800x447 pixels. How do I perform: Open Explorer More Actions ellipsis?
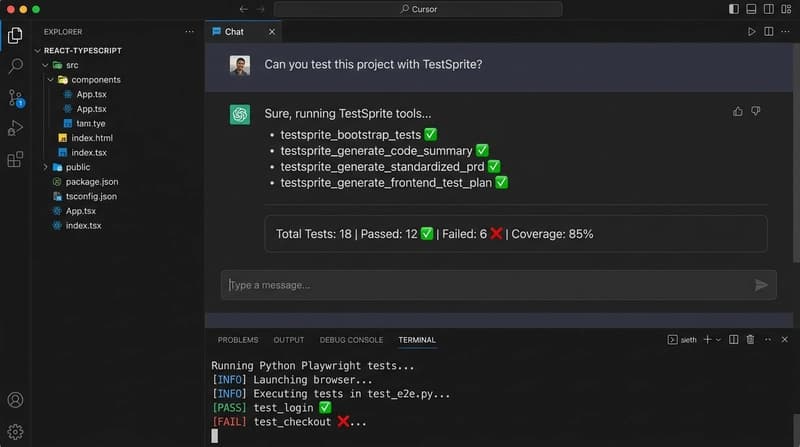[x=189, y=32]
